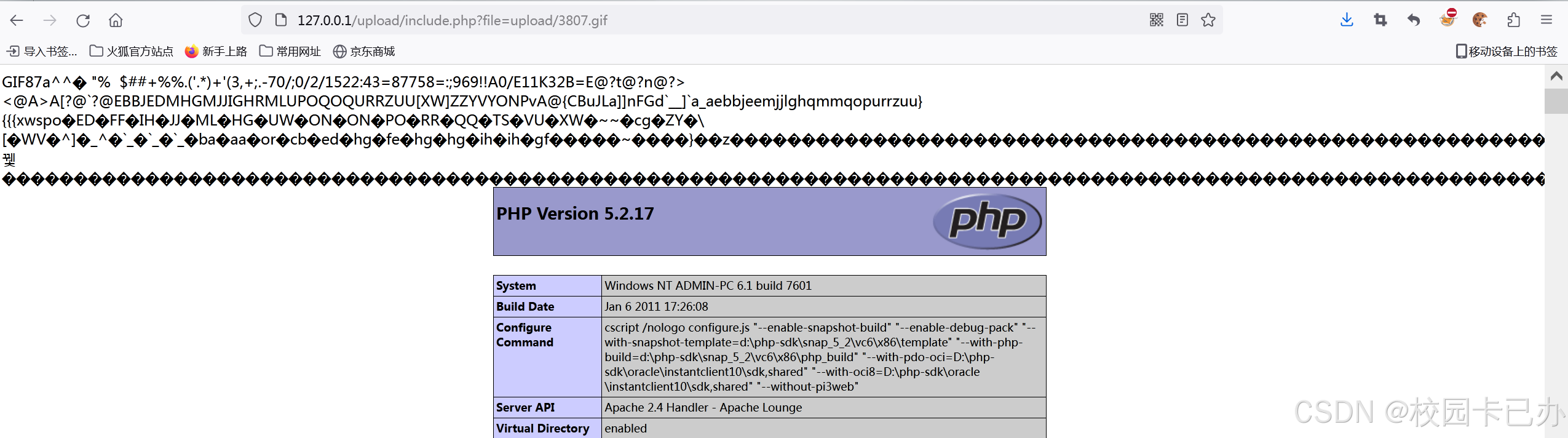Click the Server API label cell

tap(547, 408)
